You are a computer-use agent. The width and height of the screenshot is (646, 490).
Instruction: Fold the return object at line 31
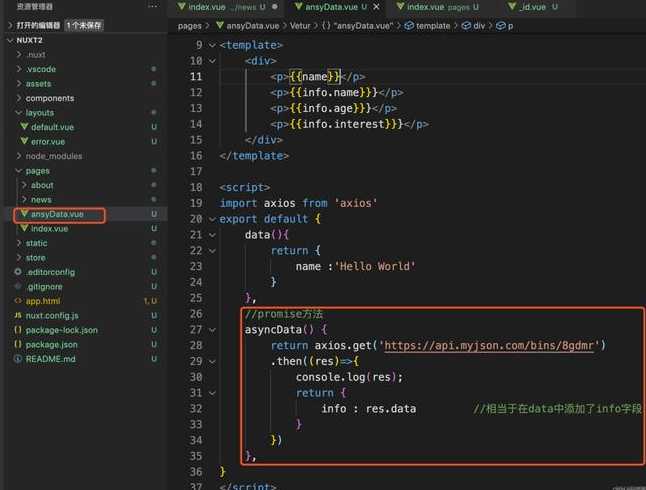click(x=212, y=393)
